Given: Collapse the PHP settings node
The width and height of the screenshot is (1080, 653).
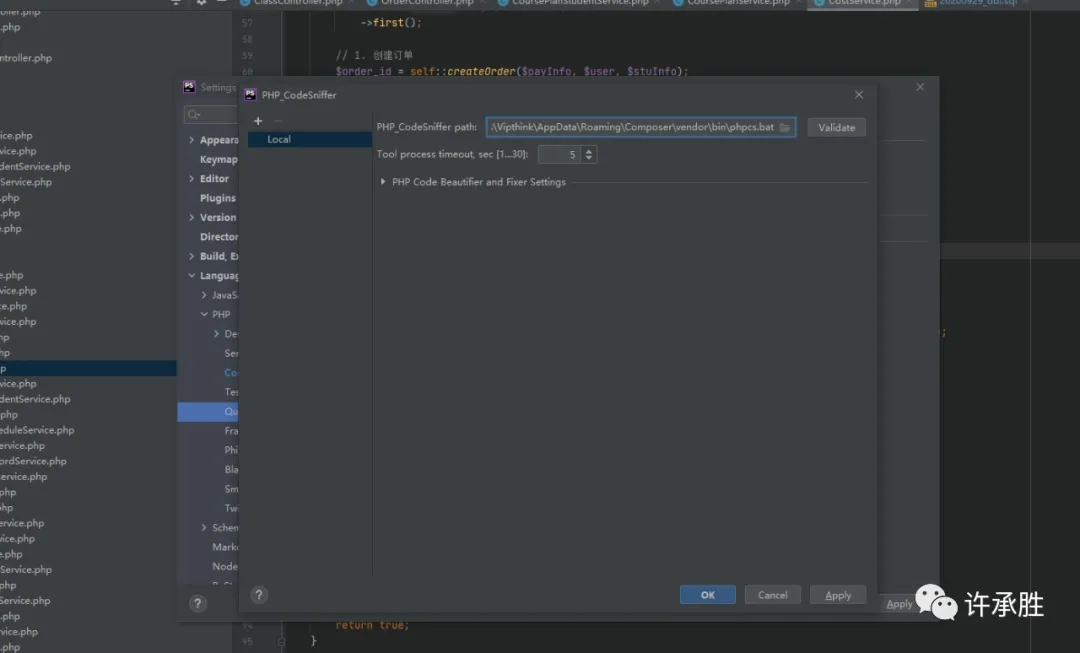Looking at the screenshot, I should [x=204, y=314].
